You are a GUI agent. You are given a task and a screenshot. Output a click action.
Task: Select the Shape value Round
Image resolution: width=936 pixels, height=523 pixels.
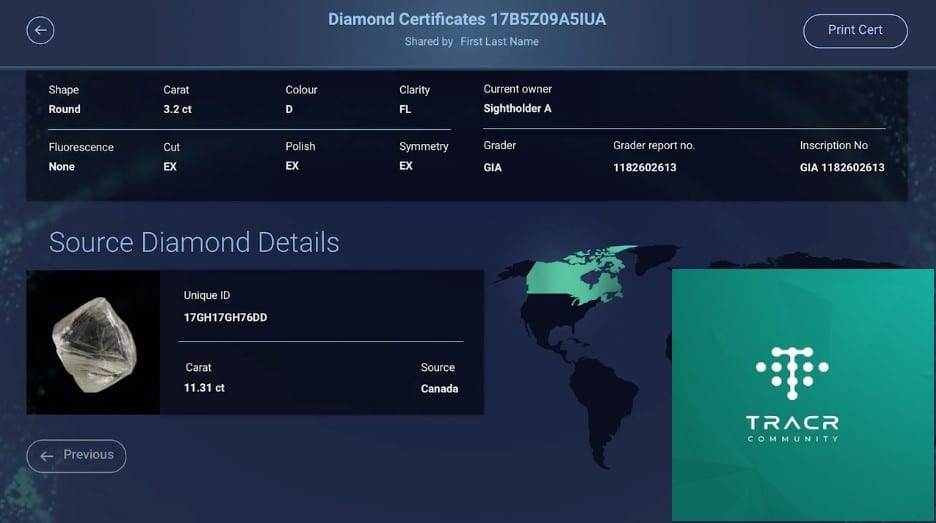(64, 109)
